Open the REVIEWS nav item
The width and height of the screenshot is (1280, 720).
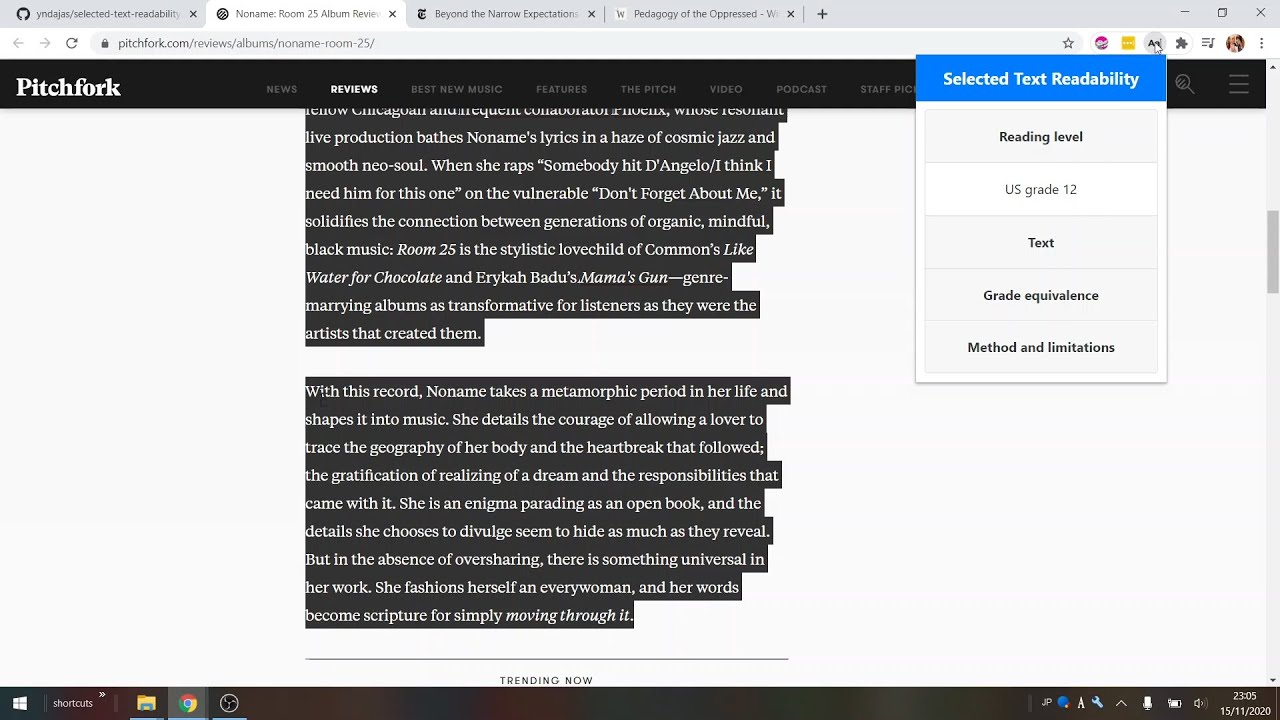[x=354, y=89]
